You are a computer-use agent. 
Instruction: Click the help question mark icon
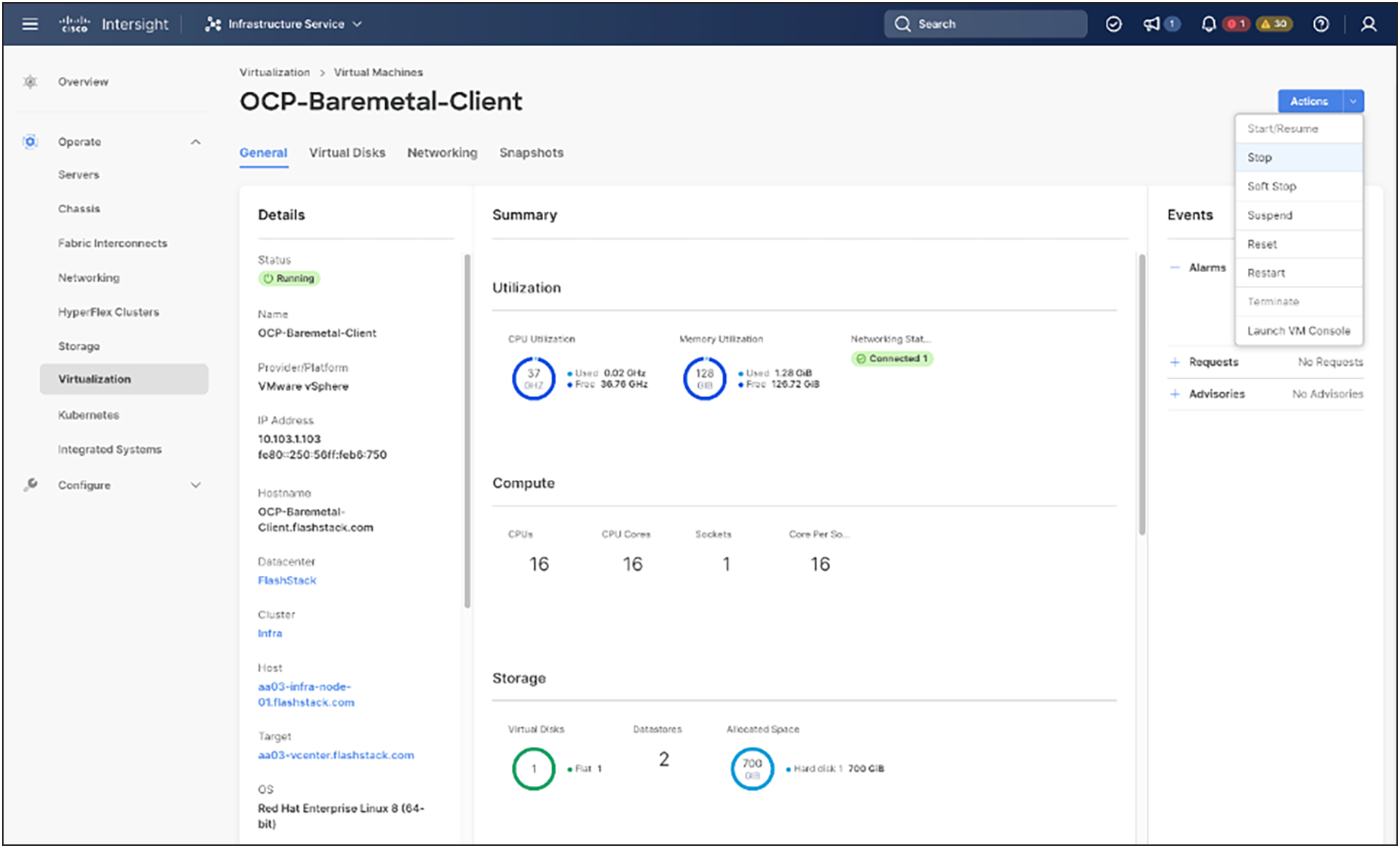click(x=1322, y=24)
